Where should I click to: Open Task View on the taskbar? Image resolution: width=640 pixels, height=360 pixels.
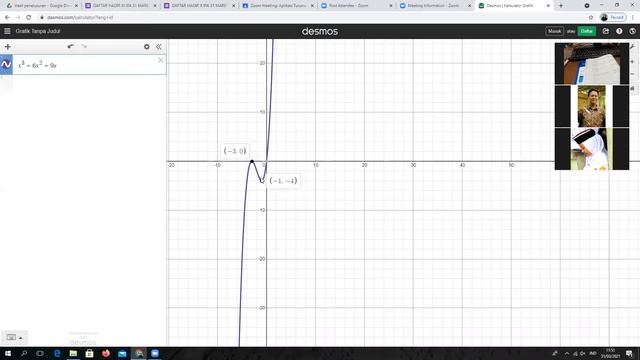pos(40,353)
